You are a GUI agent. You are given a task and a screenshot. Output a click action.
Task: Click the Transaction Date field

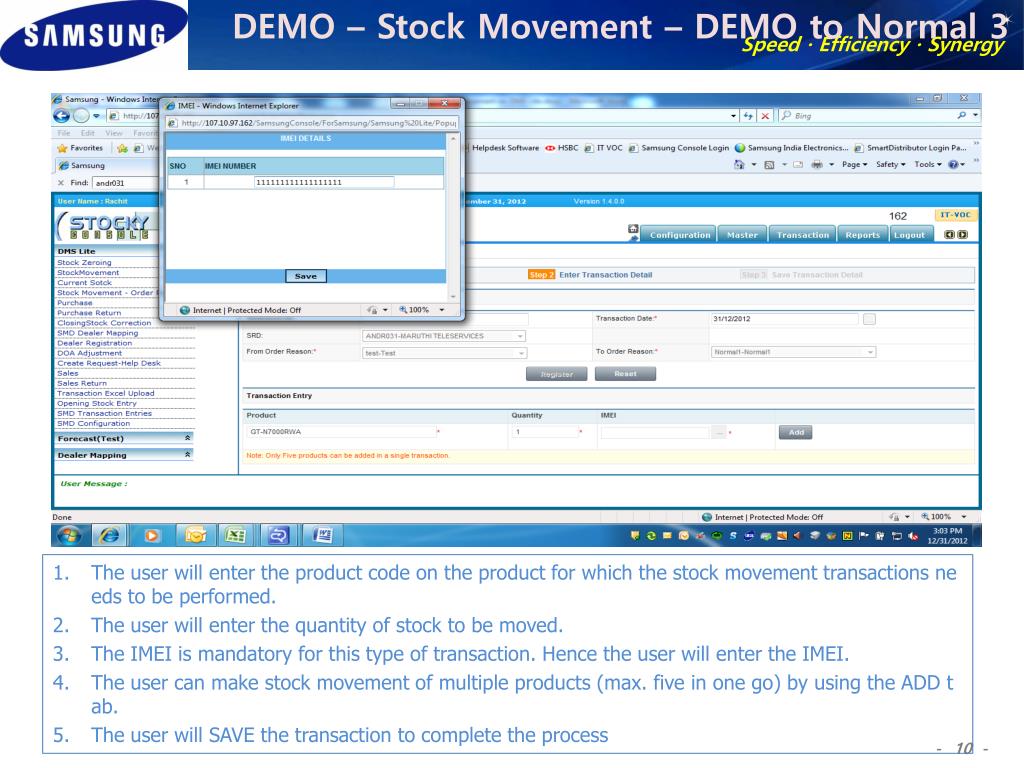pos(784,319)
